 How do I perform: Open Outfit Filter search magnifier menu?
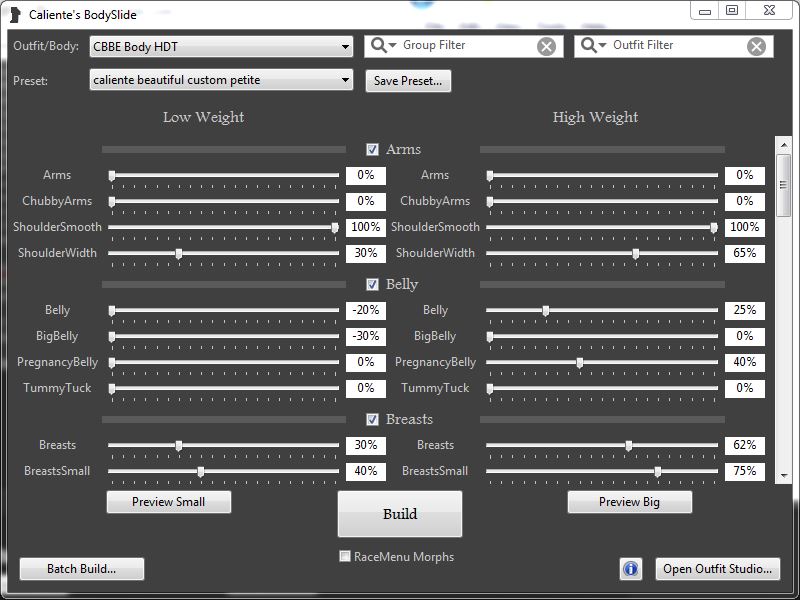[x=593, y=45]
